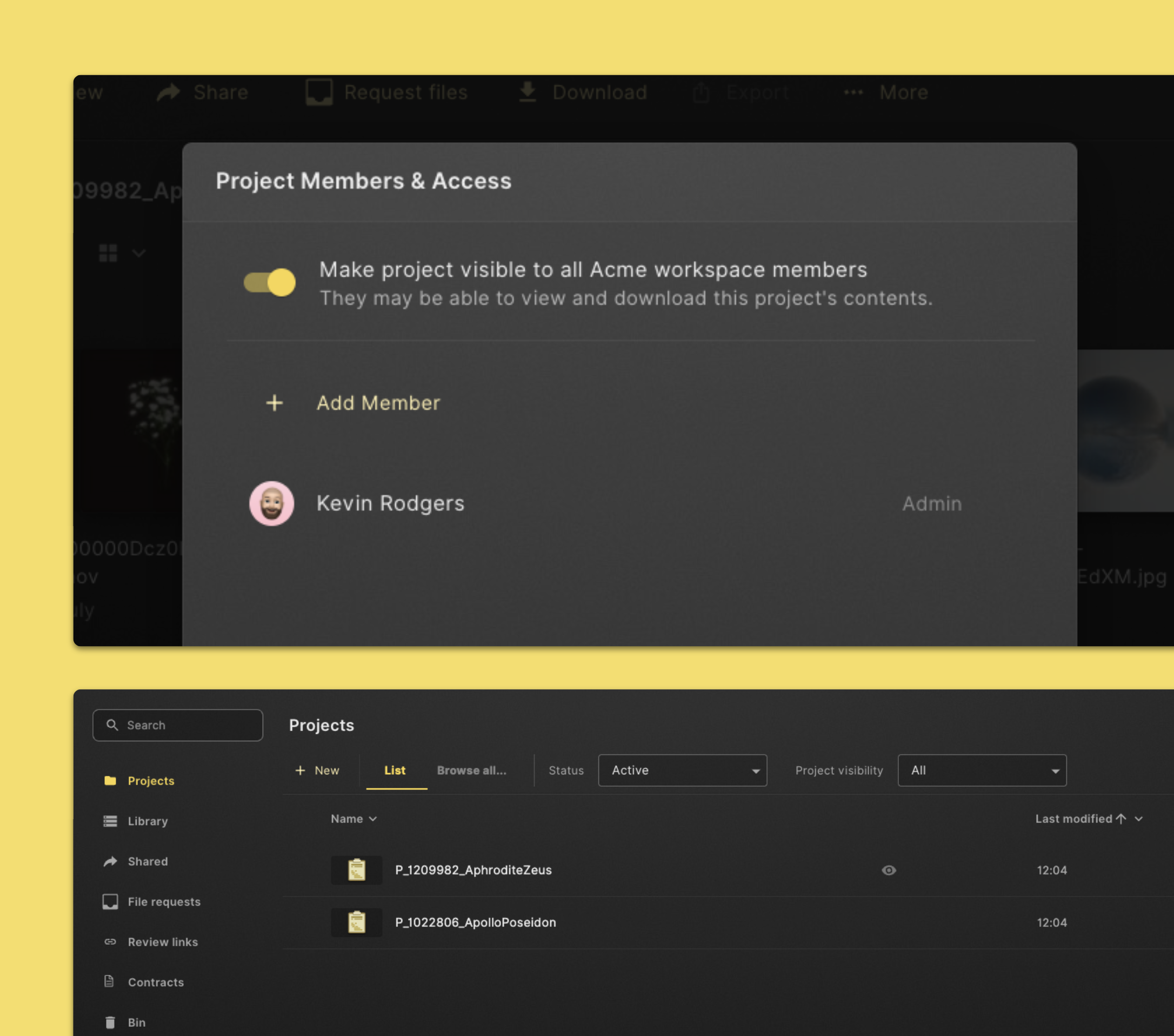This screenshot has height=1036, width=1174.
Task: Click the Share arrow icon in toolbar
Action: click(169, 92)
